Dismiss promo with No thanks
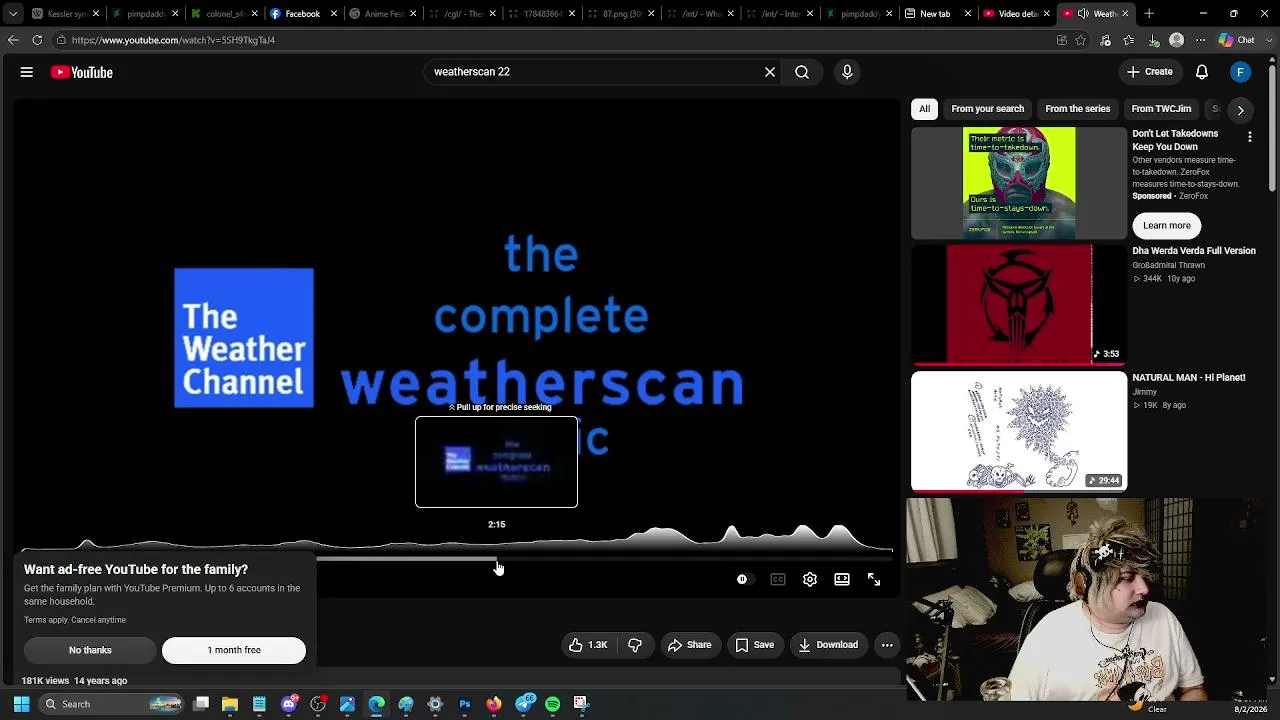Image resolution: width=1280 pixels, height=720 pixels. [x=90, y=650]
